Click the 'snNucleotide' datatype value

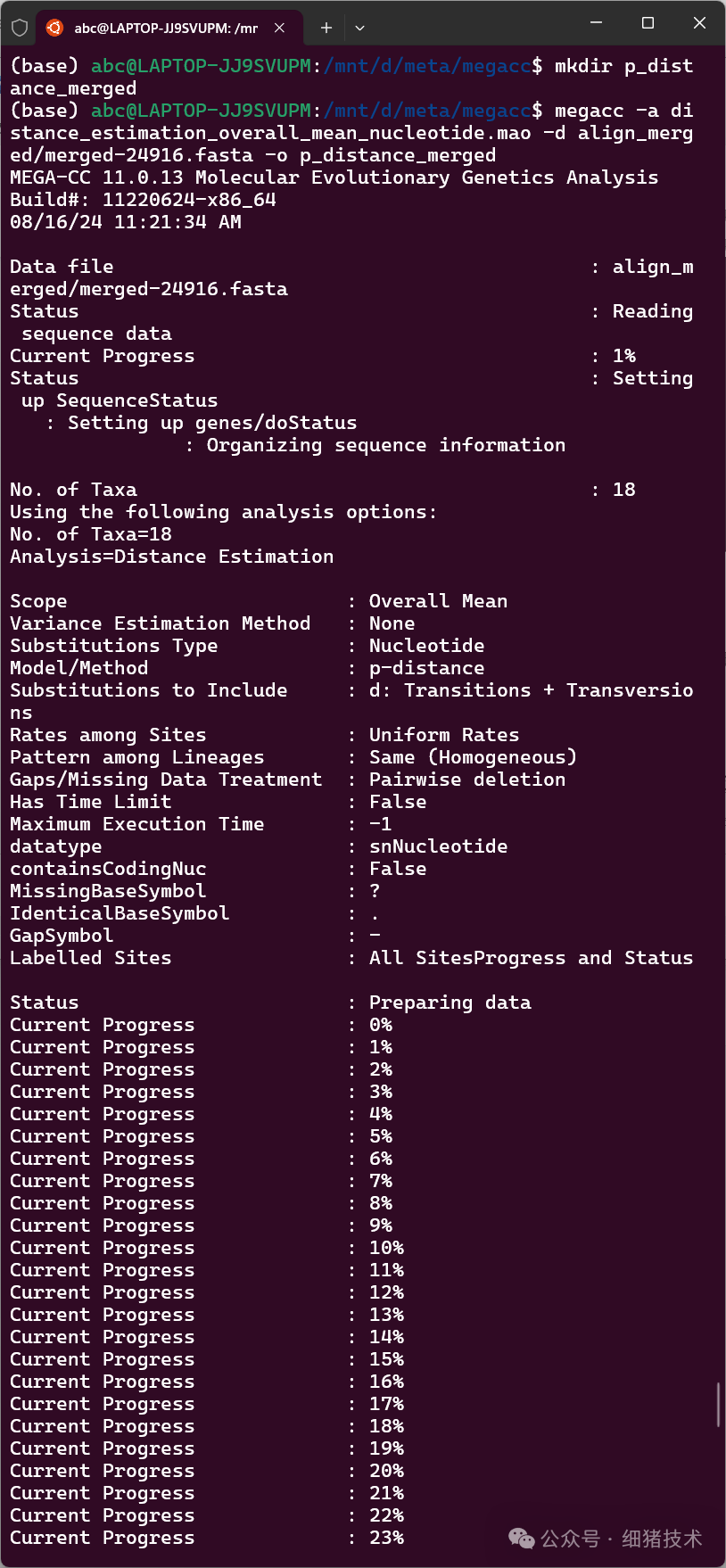[438, 846]
